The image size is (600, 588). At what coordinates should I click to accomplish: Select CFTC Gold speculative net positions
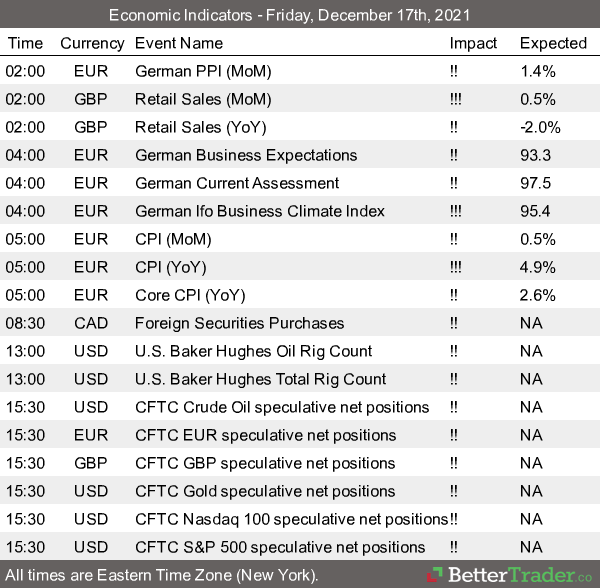tap(265, 491)
